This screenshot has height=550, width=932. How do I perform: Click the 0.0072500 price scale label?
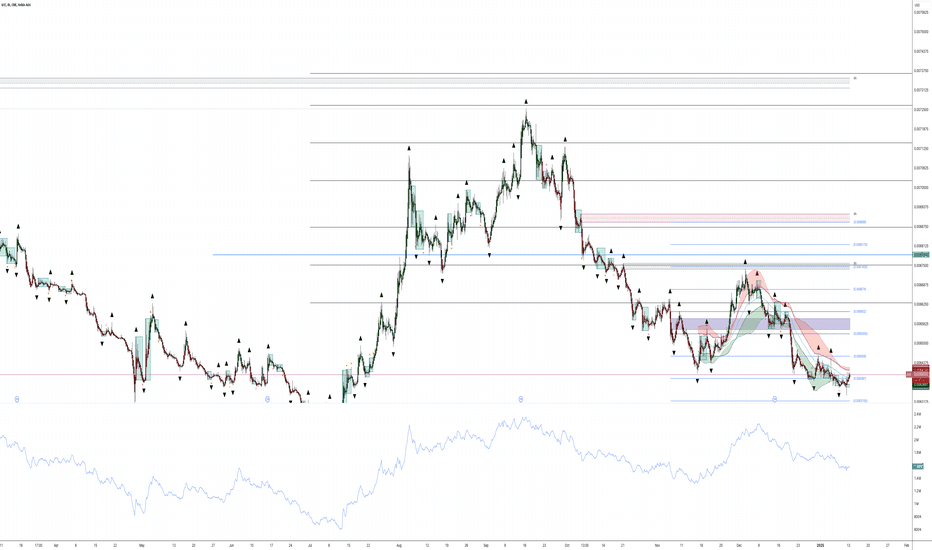(x=923, y=109)
